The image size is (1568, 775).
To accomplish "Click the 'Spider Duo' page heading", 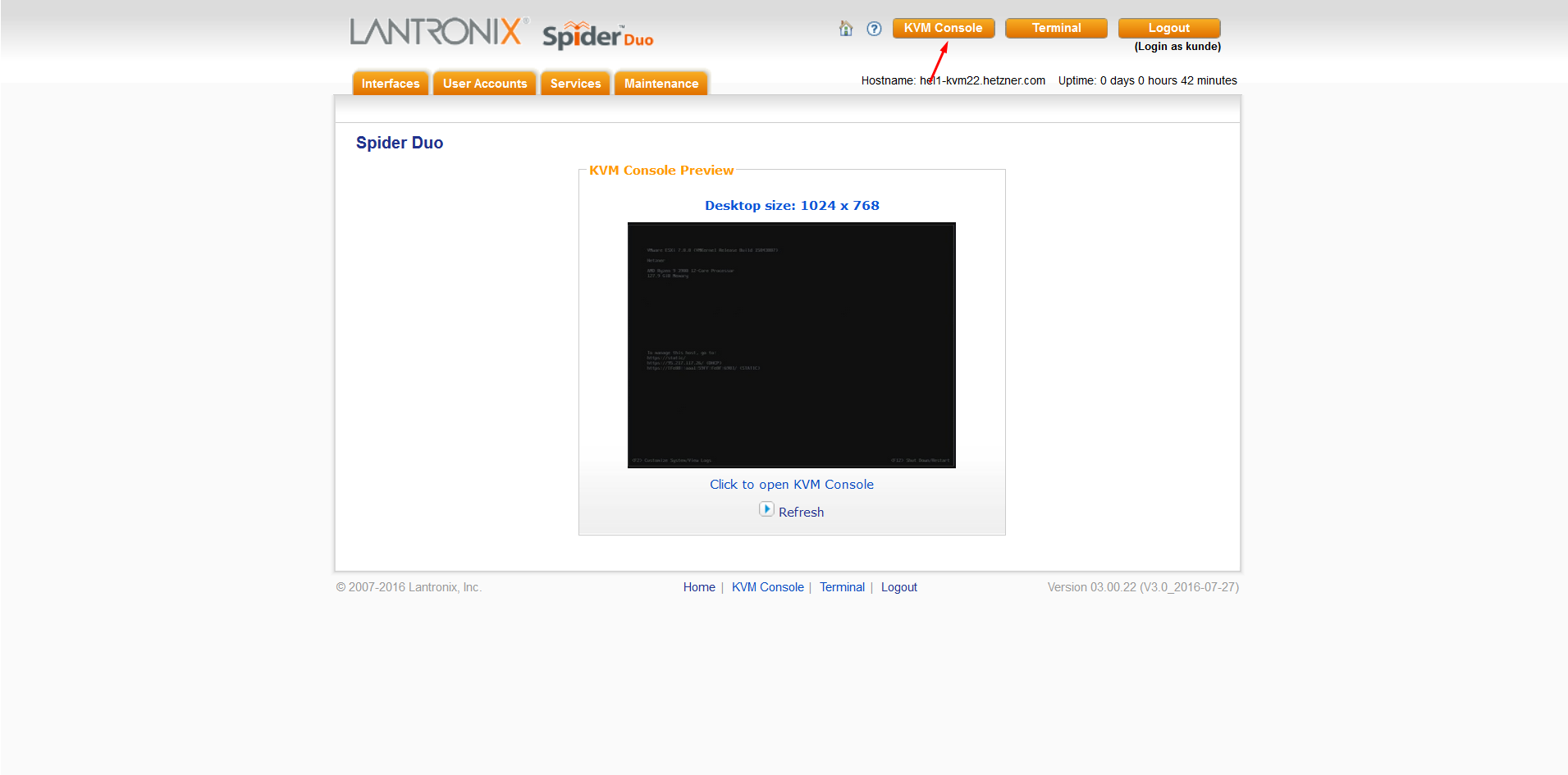I will pos(400,143).
